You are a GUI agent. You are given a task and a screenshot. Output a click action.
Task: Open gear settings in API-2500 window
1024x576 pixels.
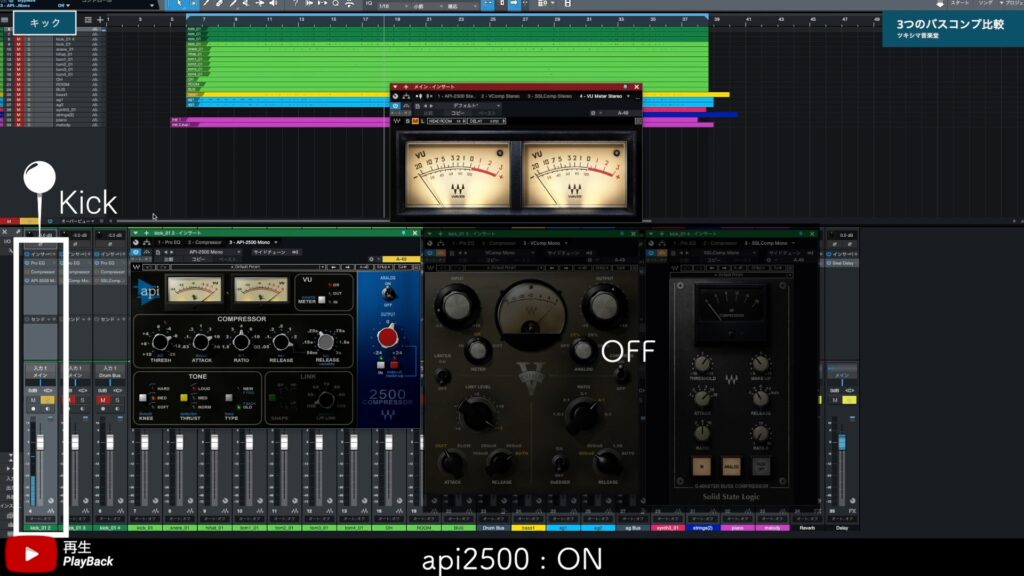[x=371, y=259]
